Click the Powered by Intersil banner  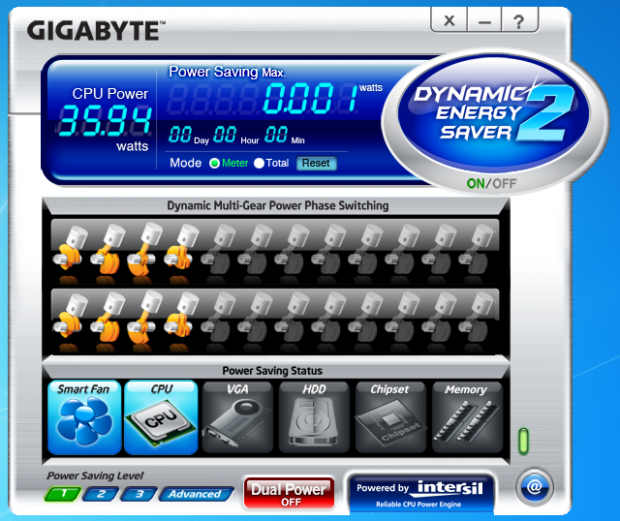[420, 493]
